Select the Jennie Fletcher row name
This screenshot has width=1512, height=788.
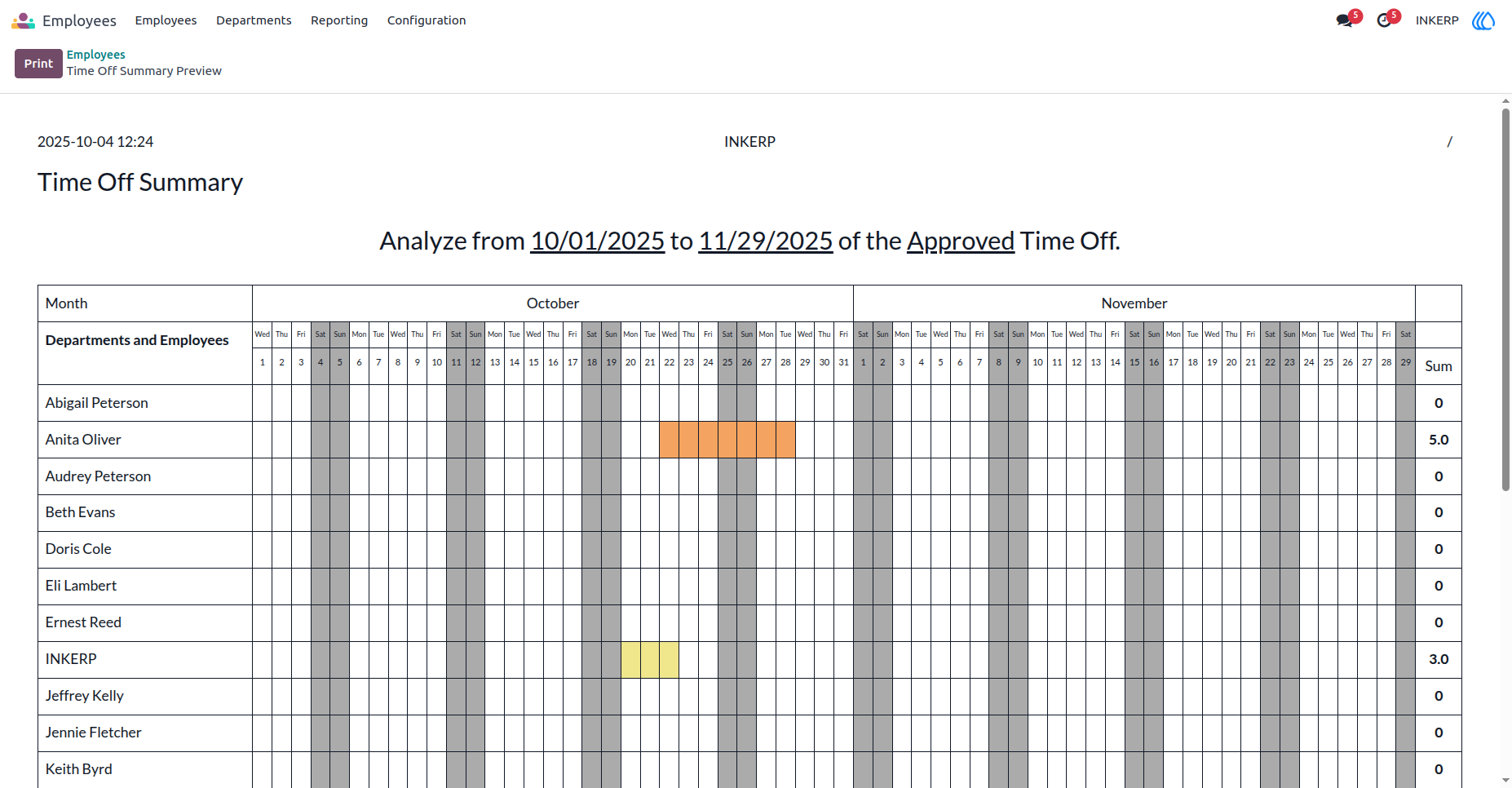click(x=93, y=733)
